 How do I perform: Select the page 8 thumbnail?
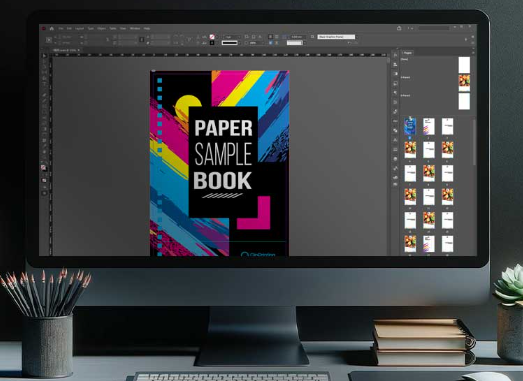[429, 173]
